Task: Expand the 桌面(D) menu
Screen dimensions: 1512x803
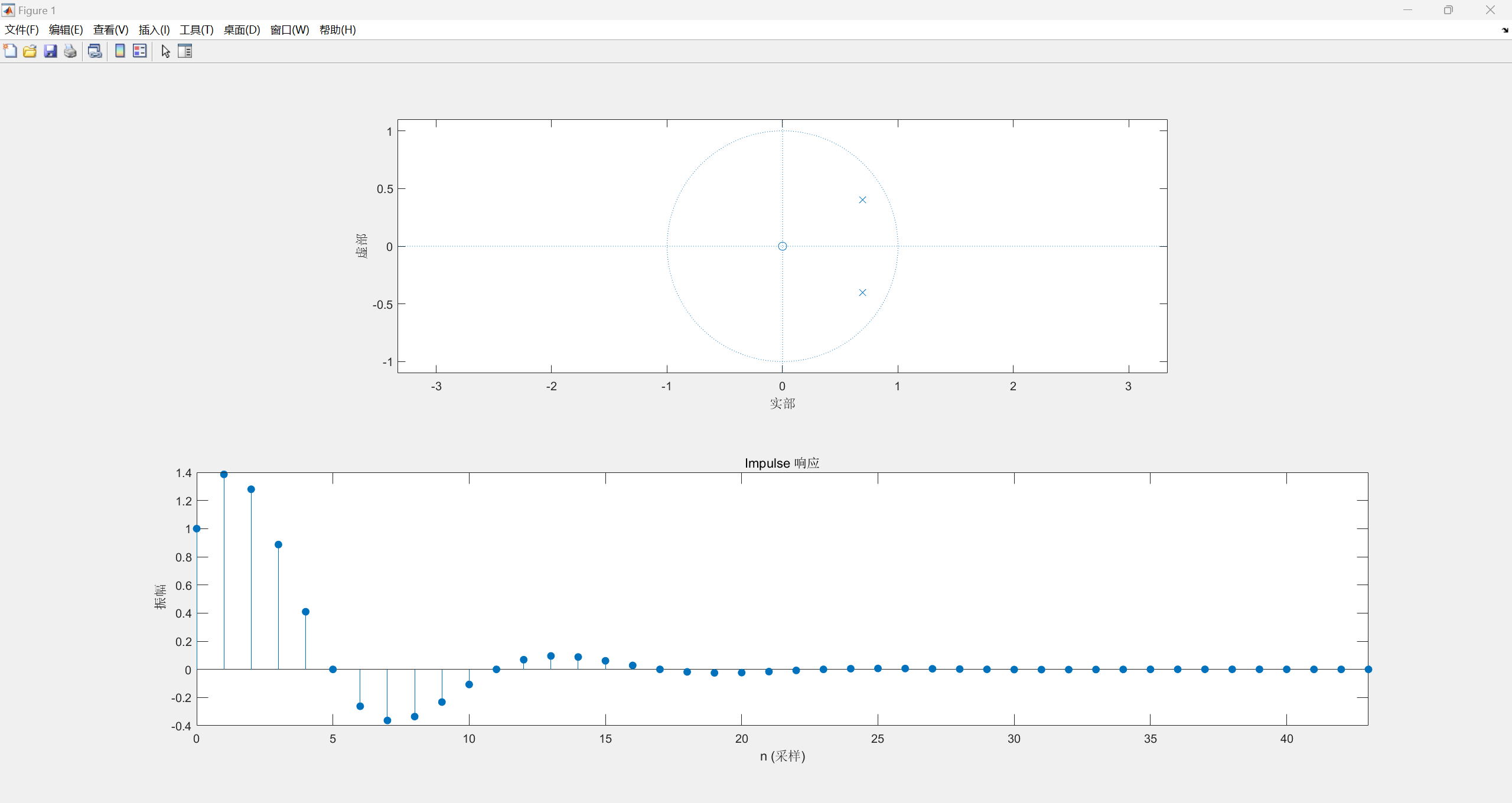Action: click(242, 30)
